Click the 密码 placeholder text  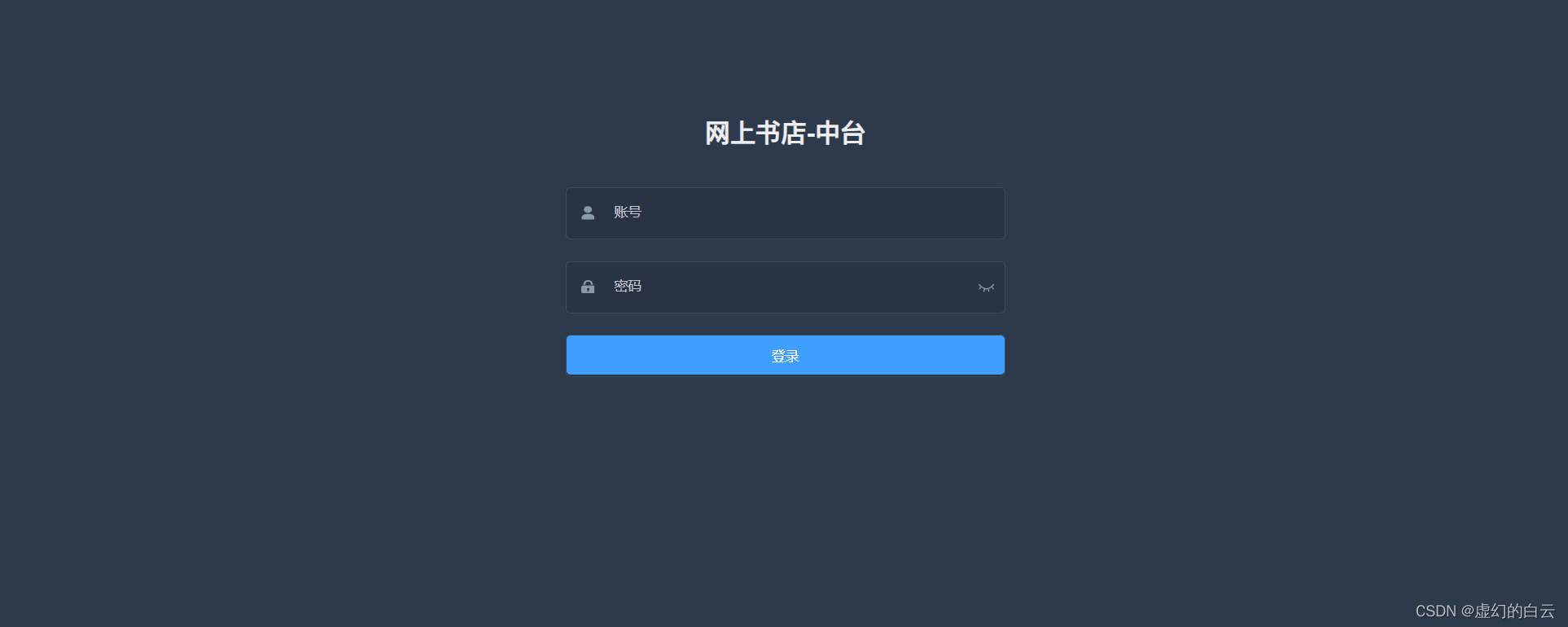coord(628,287)
